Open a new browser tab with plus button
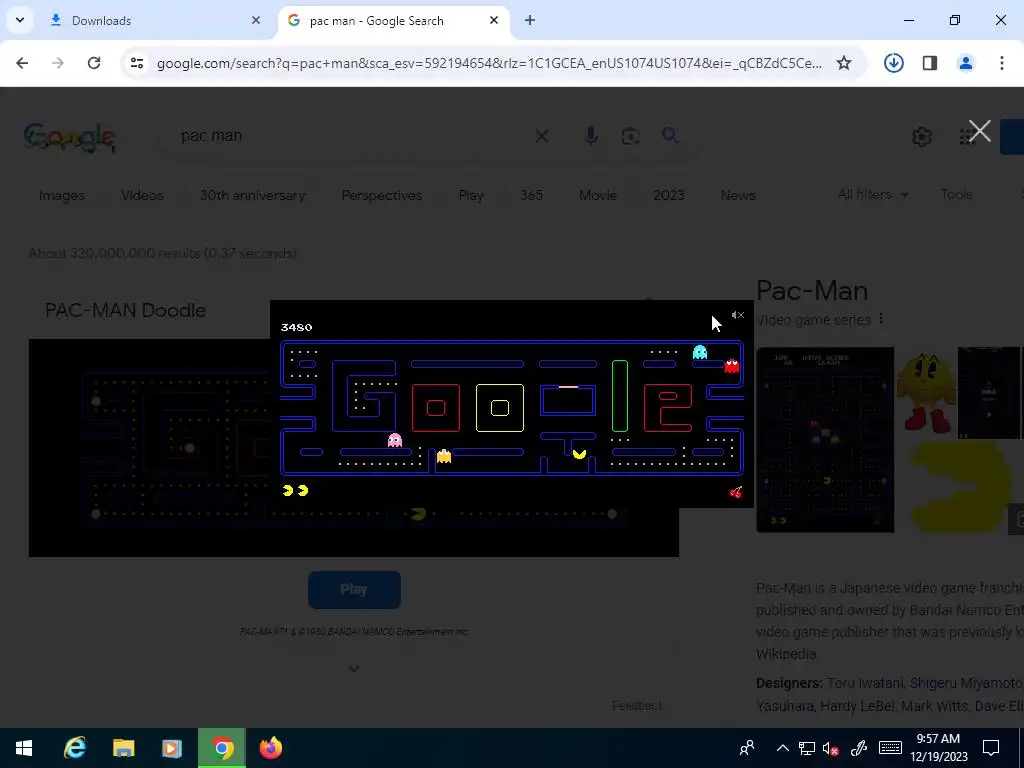The height and width of the screenshot is (768, 1024). pyautogui.click(x=530, y=21)
